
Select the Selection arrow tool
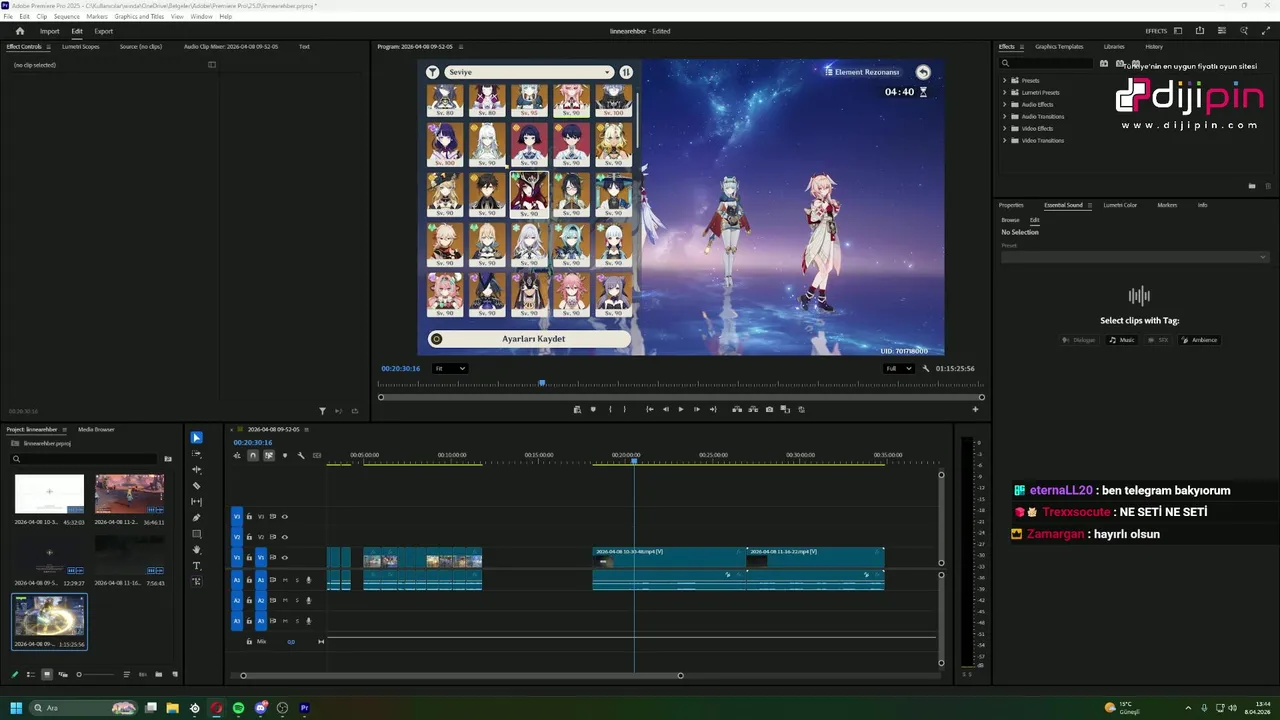(196, 437)
